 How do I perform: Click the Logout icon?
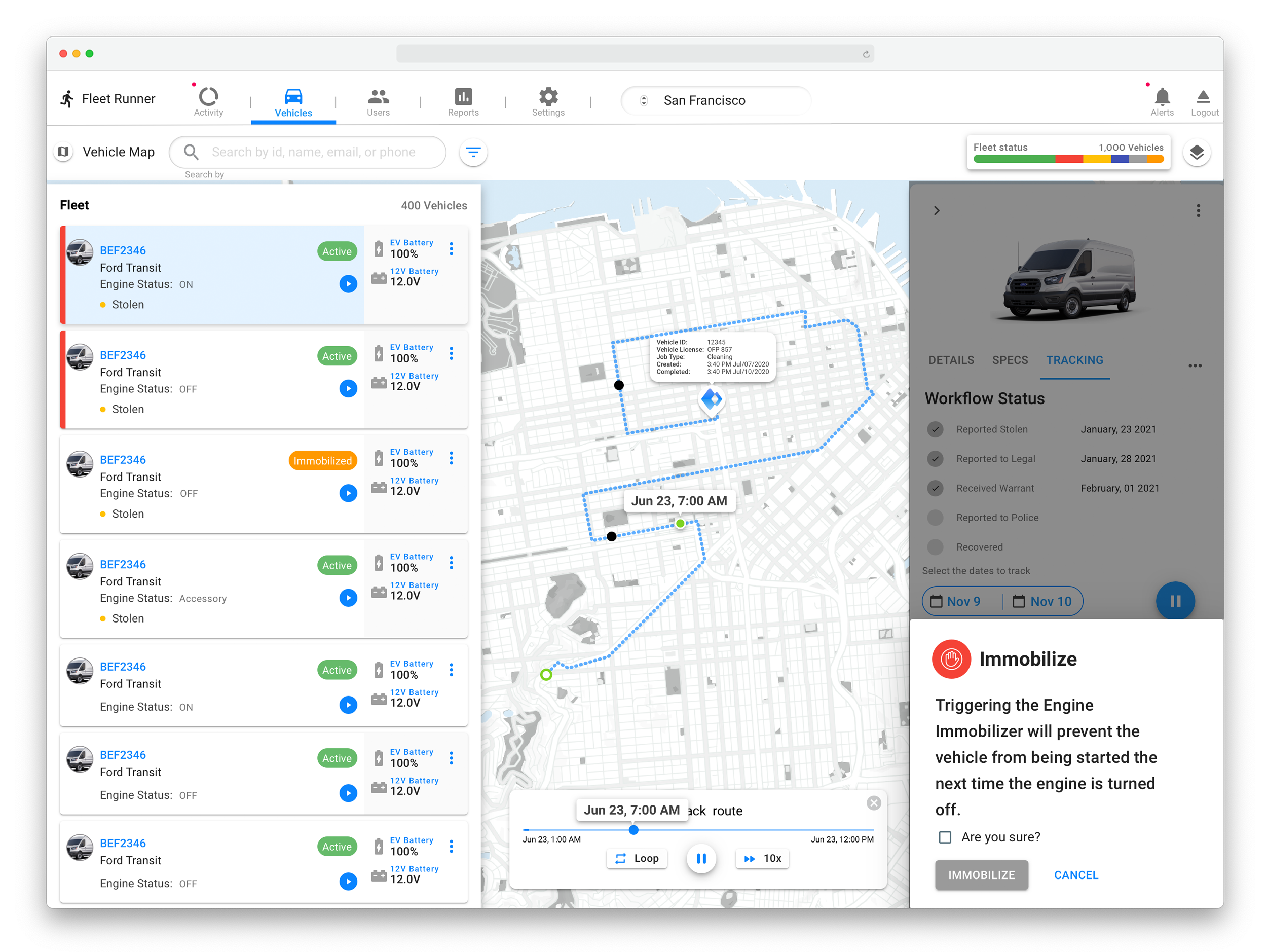[1204, 98]
